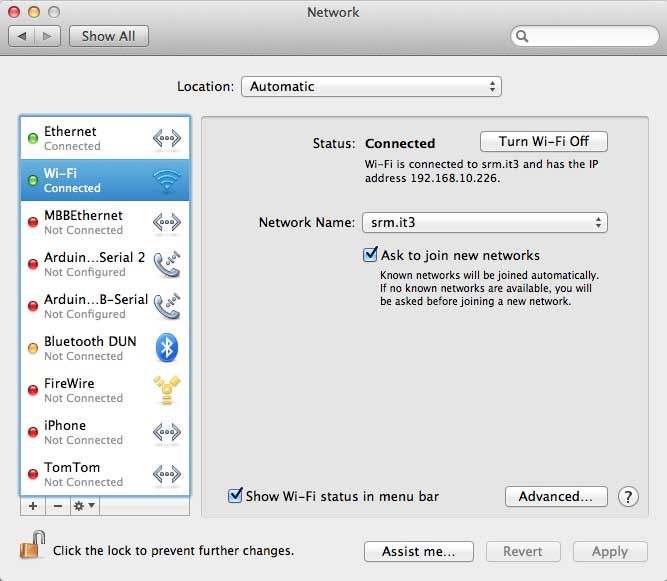Viewport: 667px width, 581px height.
Task: Go forward with the right arrow button
Action: (x=47, y=36)
